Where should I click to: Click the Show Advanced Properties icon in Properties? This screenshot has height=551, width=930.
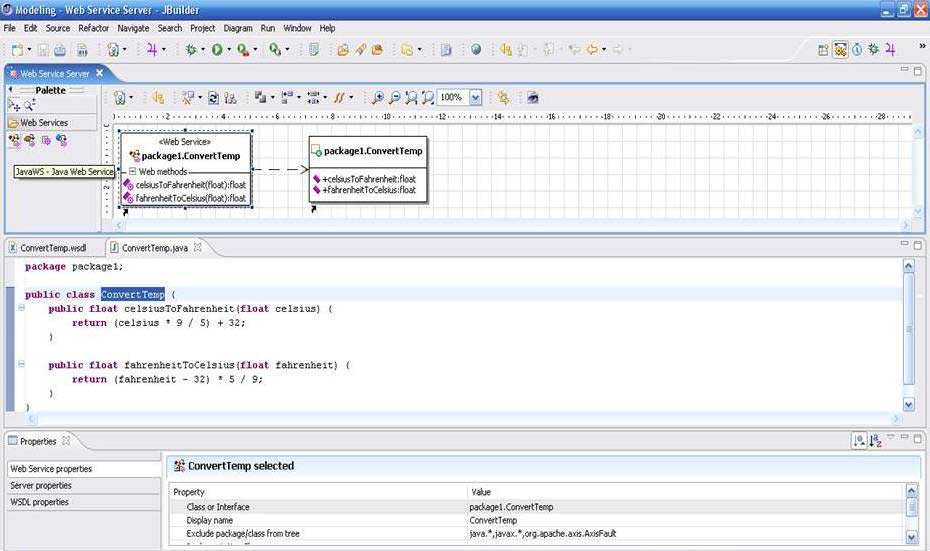coord(859,441)
